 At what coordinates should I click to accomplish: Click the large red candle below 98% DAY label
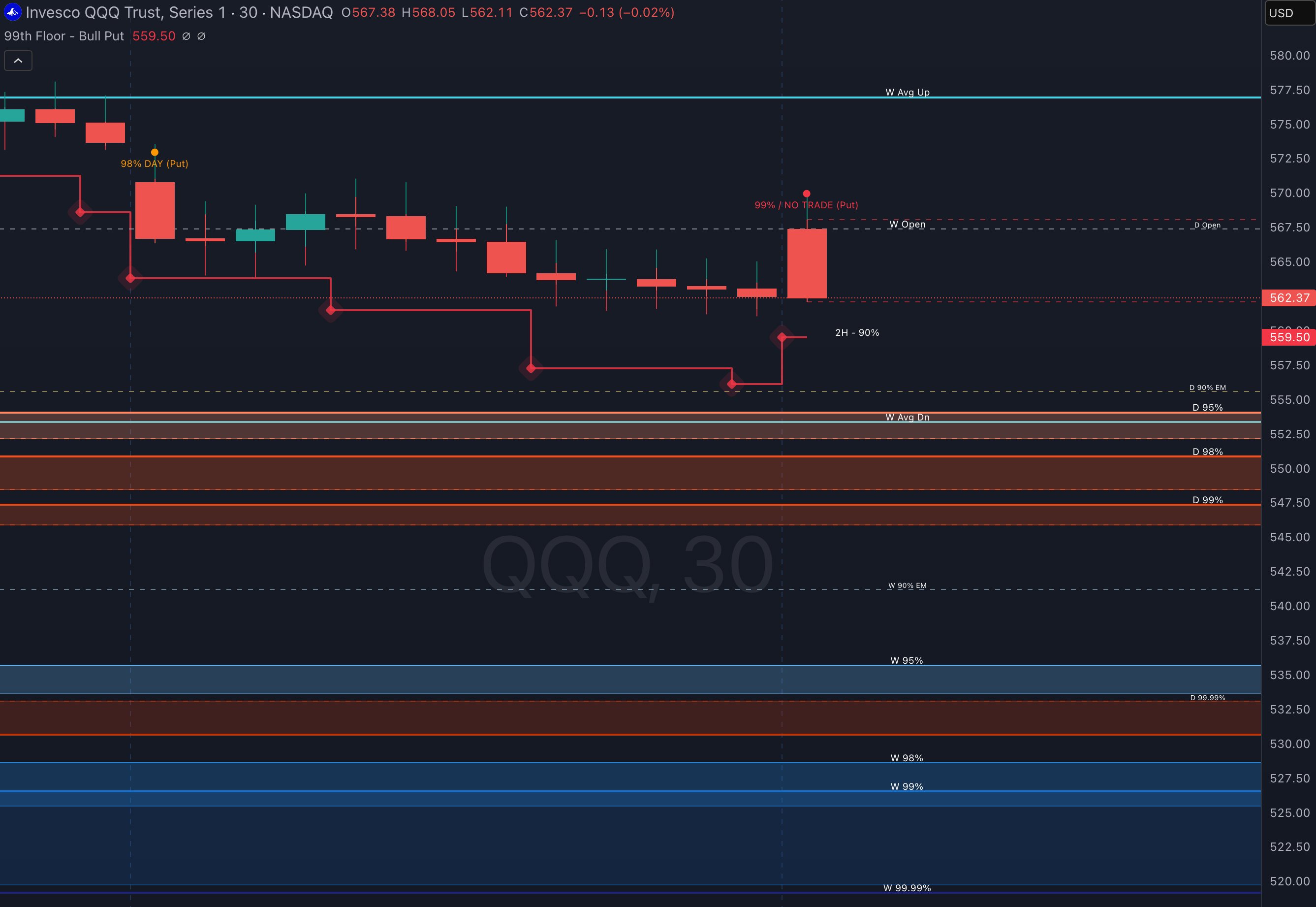point(155,210)
